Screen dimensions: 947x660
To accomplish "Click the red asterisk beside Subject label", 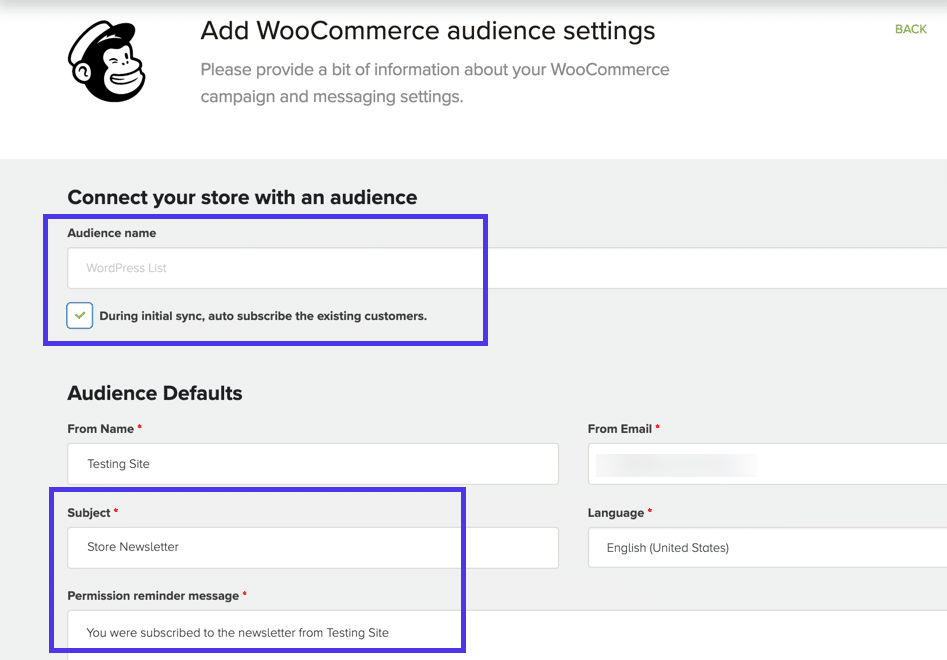I will (117, 512).
